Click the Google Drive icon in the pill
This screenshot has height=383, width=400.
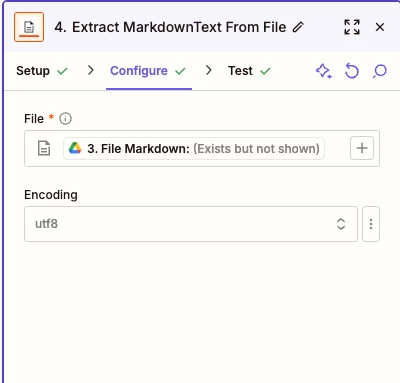pos(75,148)
